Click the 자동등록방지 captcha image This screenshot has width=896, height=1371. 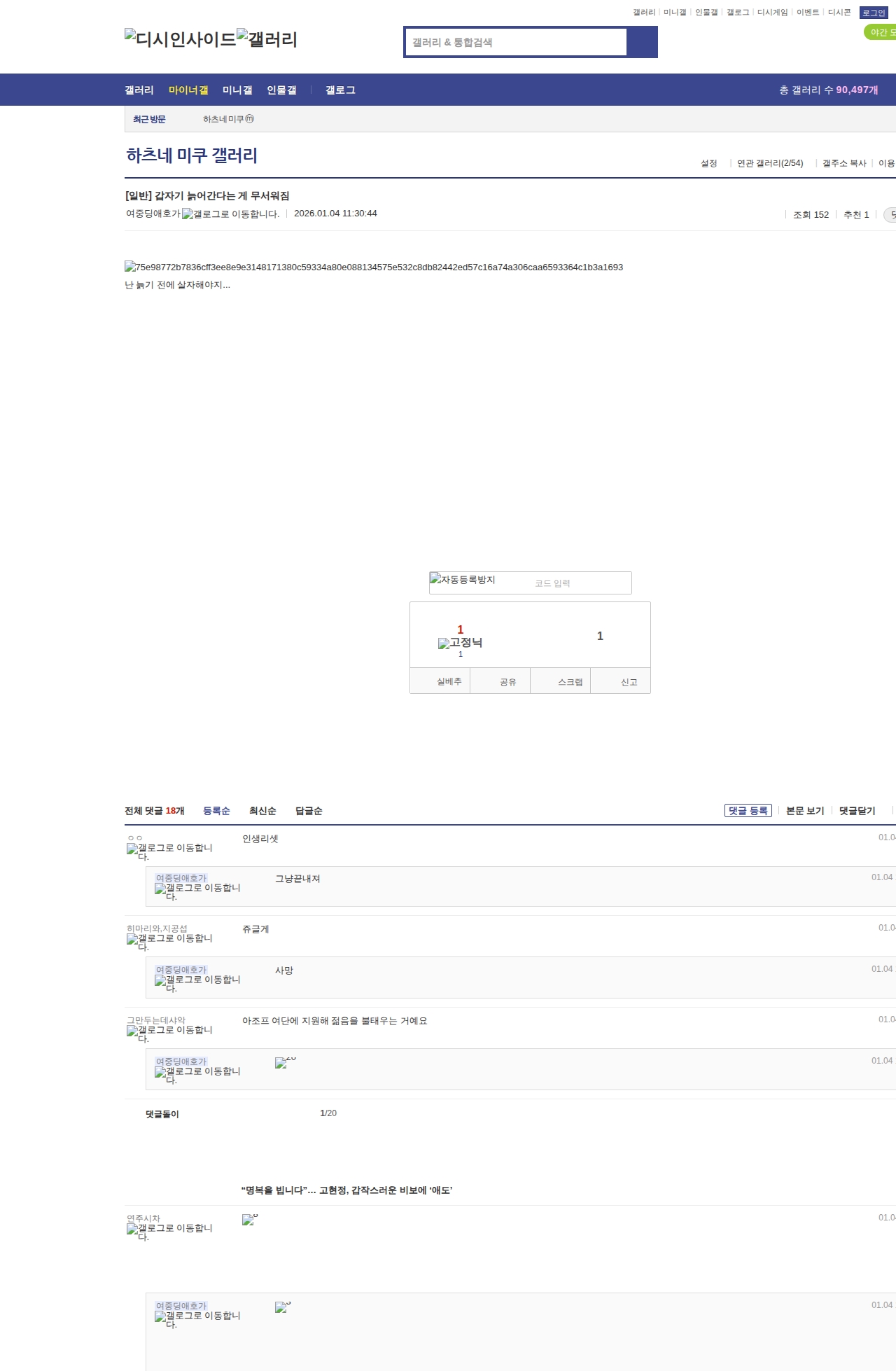[463, 580]
